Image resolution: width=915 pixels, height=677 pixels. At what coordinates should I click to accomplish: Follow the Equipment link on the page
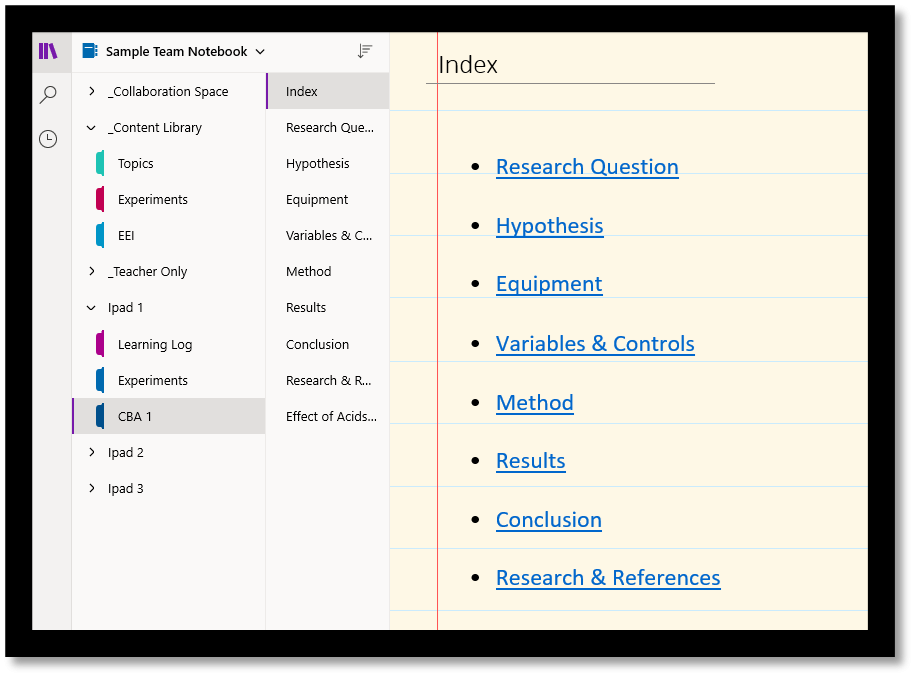coord(549,284)
